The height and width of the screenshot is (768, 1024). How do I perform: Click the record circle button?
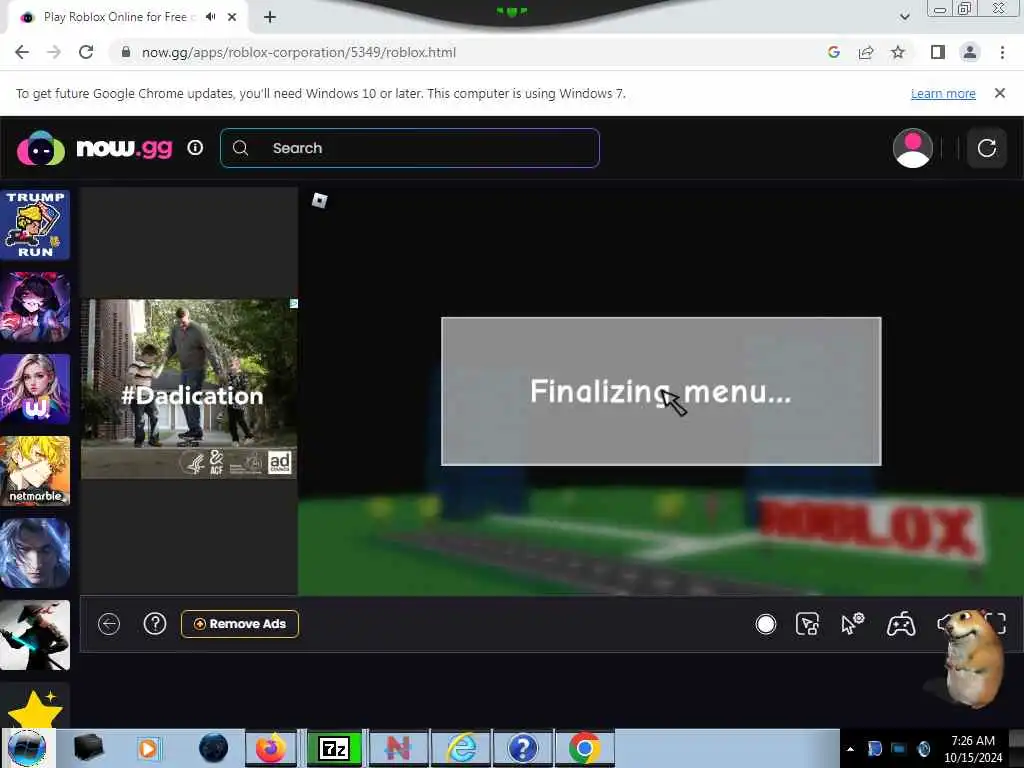765,624
